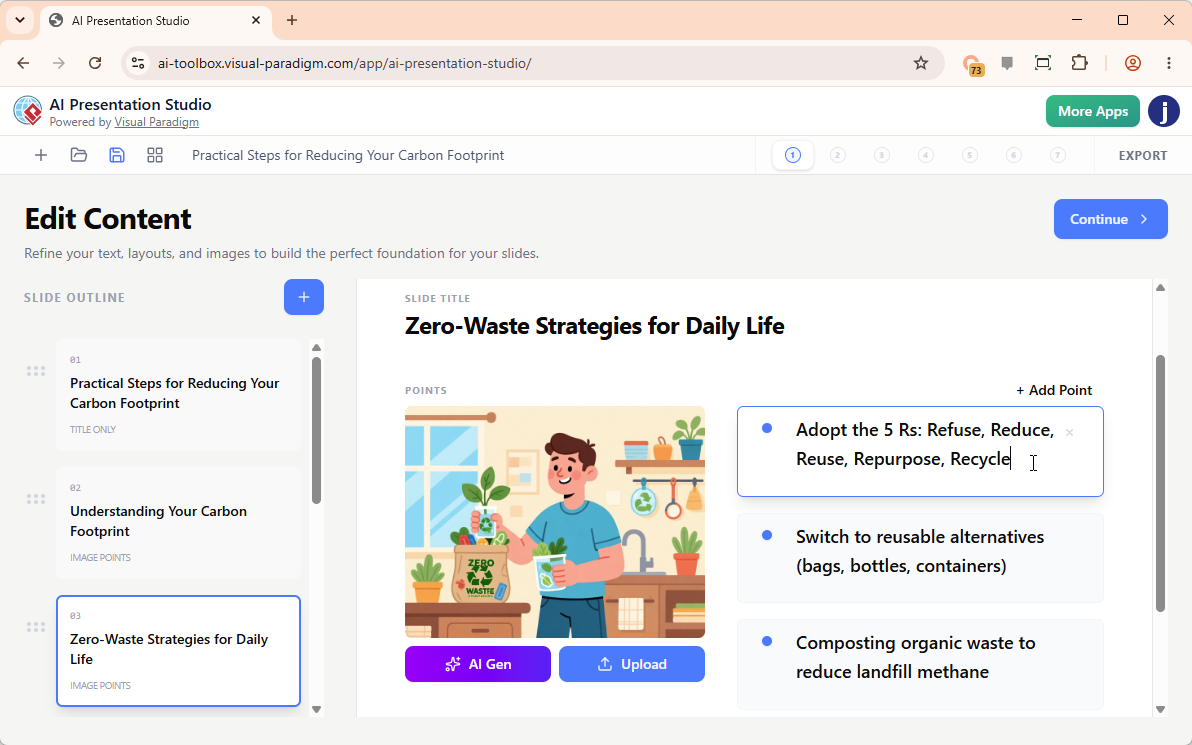The height and width of the screenshot is (745, 1192).
Task: Click + Add Point
Action: click(x=1054, y=390)
